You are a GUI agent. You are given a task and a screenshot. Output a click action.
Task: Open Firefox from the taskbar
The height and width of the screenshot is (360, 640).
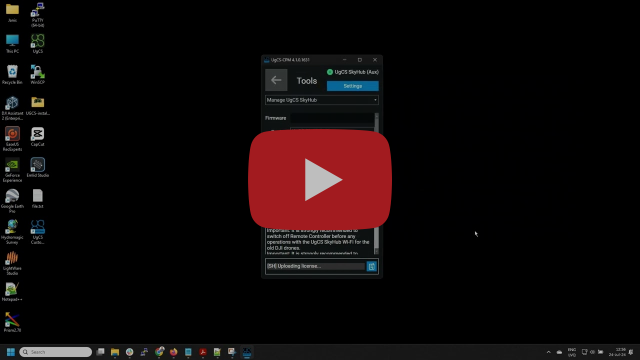click(173, 352)
